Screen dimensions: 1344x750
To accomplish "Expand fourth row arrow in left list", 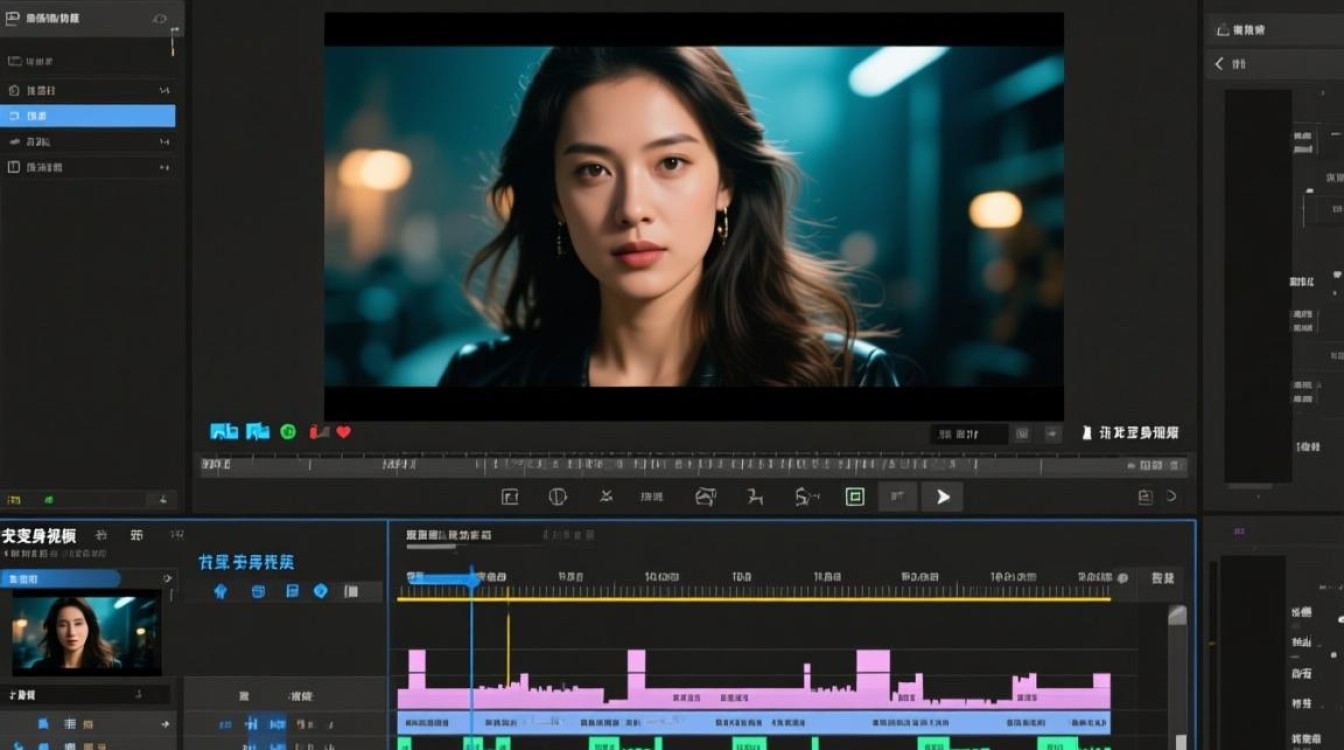I will point(165,142).
